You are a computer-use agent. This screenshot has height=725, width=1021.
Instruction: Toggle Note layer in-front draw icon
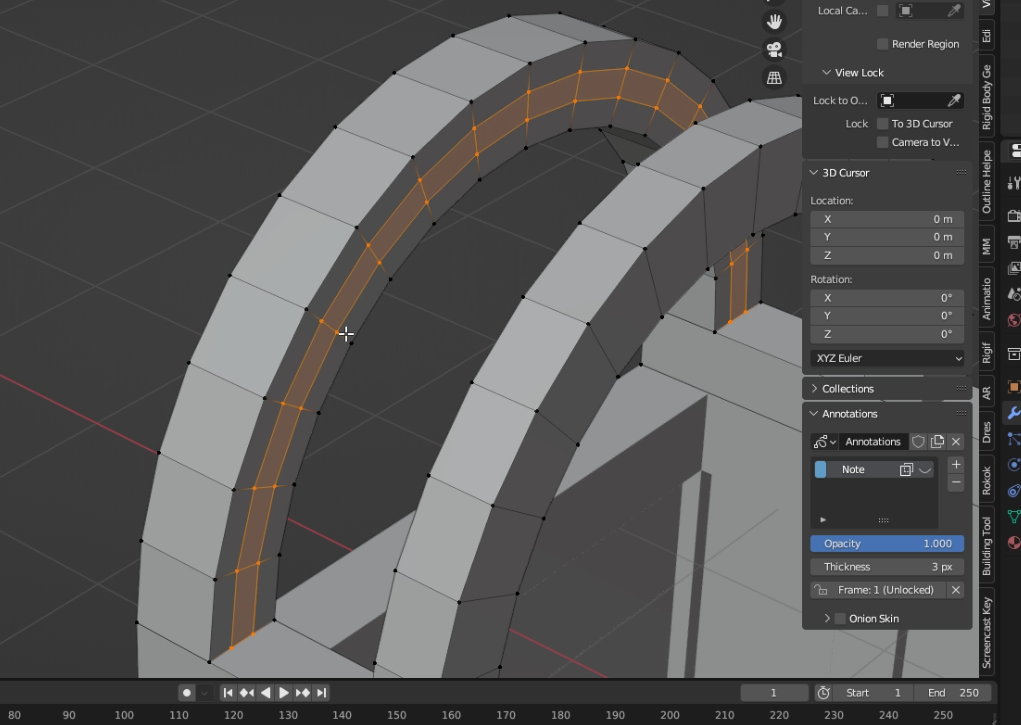click(x=906, y=470)
